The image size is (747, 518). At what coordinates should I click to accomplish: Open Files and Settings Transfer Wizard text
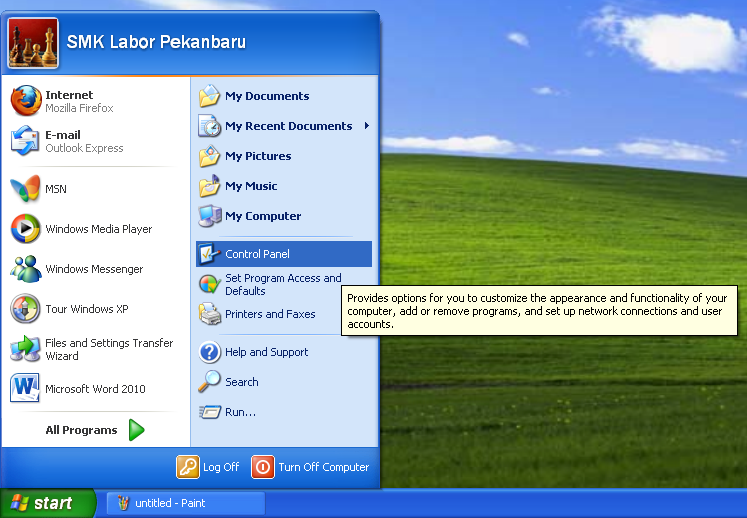[109, 349]
